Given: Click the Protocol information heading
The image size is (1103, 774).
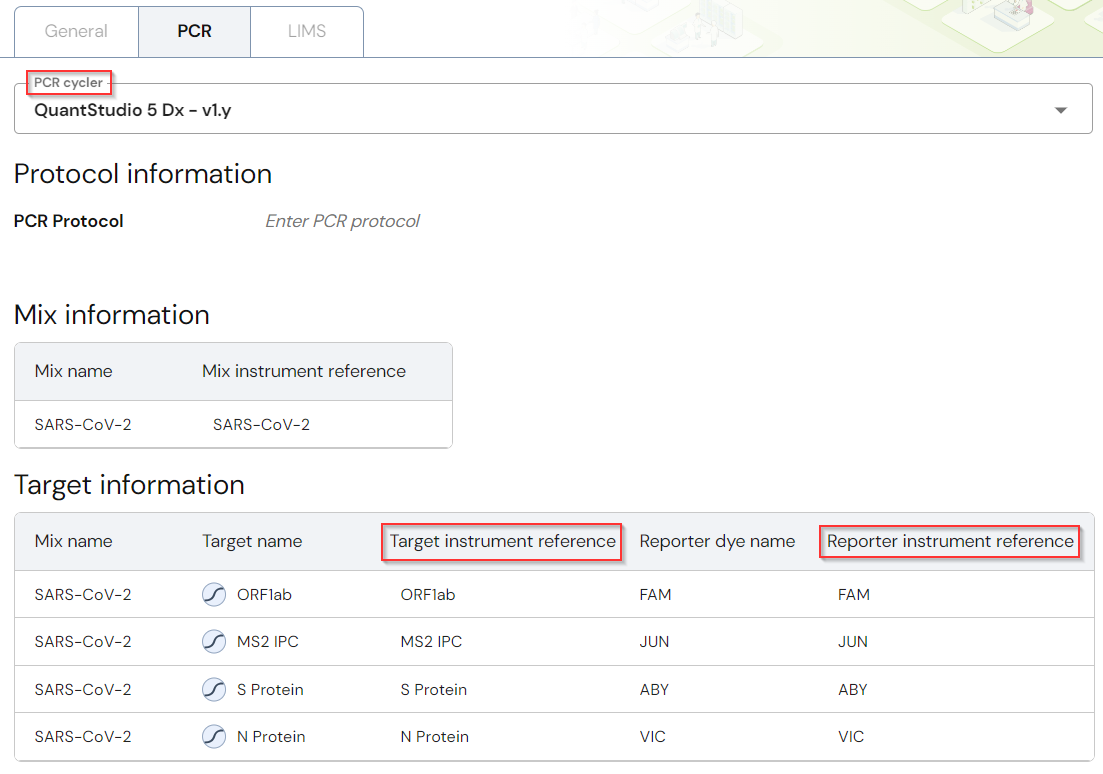Looking at the screenshot, I should tap(143, 174).
